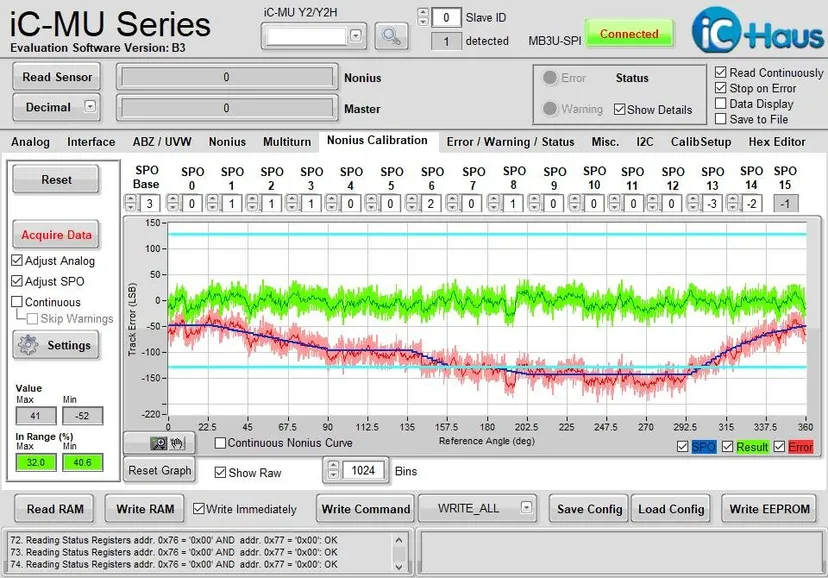This screenshot has height=578, width=828.
Task: Click the Read Sensor button
Action: point(57,77)
